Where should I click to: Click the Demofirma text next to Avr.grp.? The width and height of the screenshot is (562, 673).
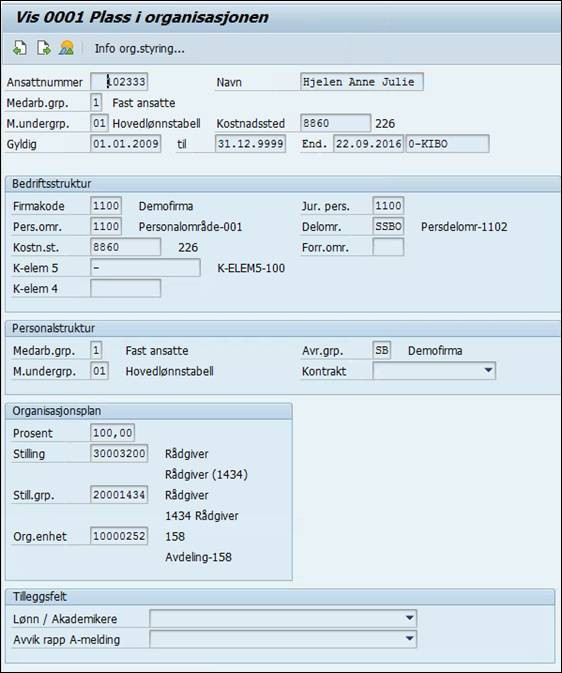click(x=435, y=351)
